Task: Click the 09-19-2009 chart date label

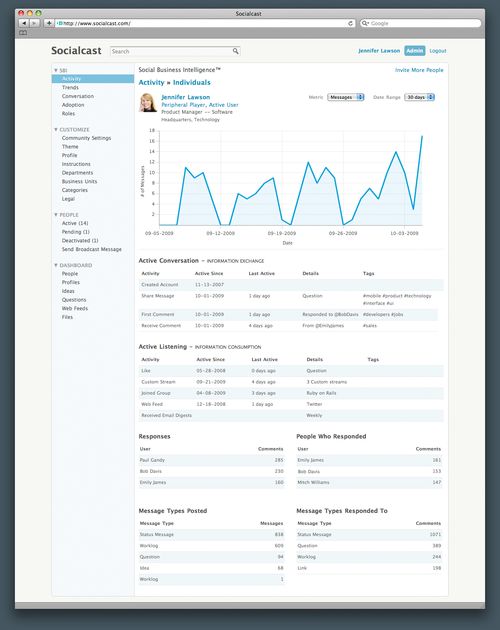Action: (x=282, y=233)
